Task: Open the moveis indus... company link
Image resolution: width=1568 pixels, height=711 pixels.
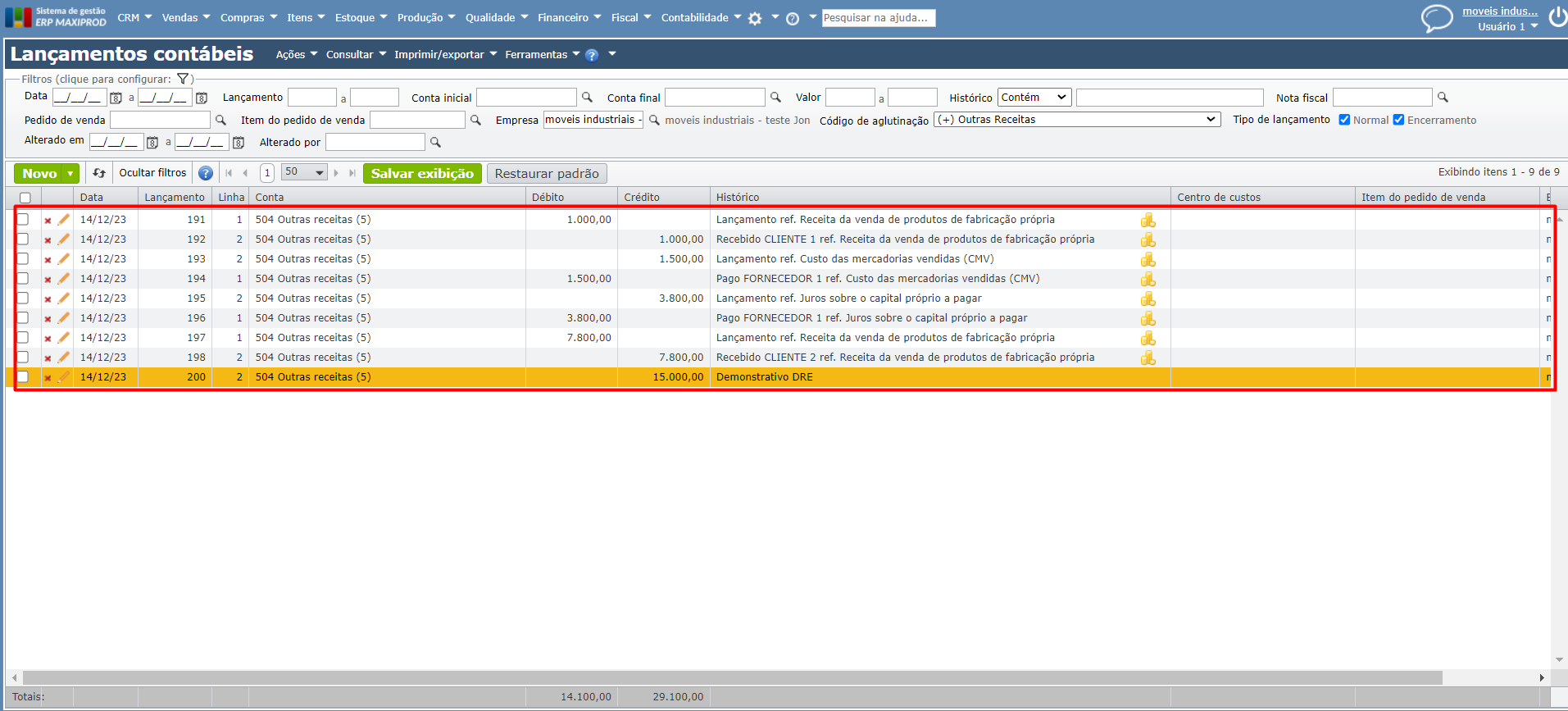Action: coord(1500,11)
